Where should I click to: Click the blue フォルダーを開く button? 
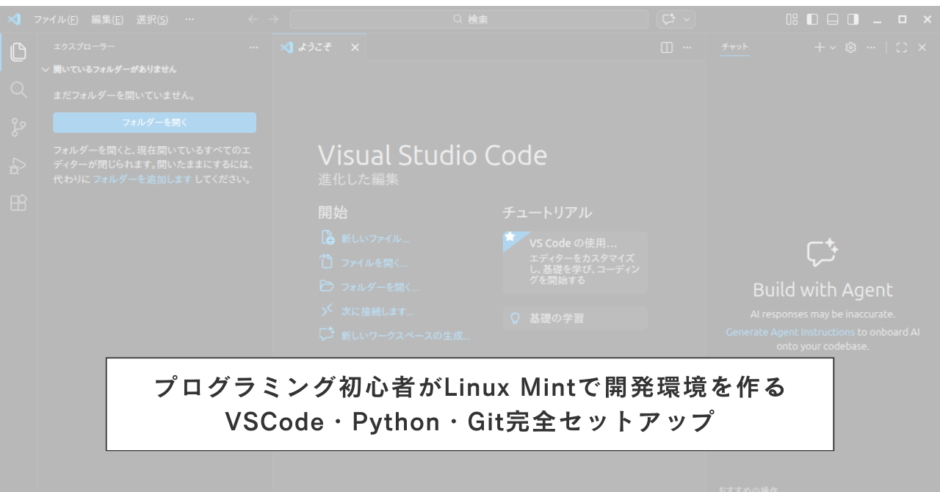(154, 122)
